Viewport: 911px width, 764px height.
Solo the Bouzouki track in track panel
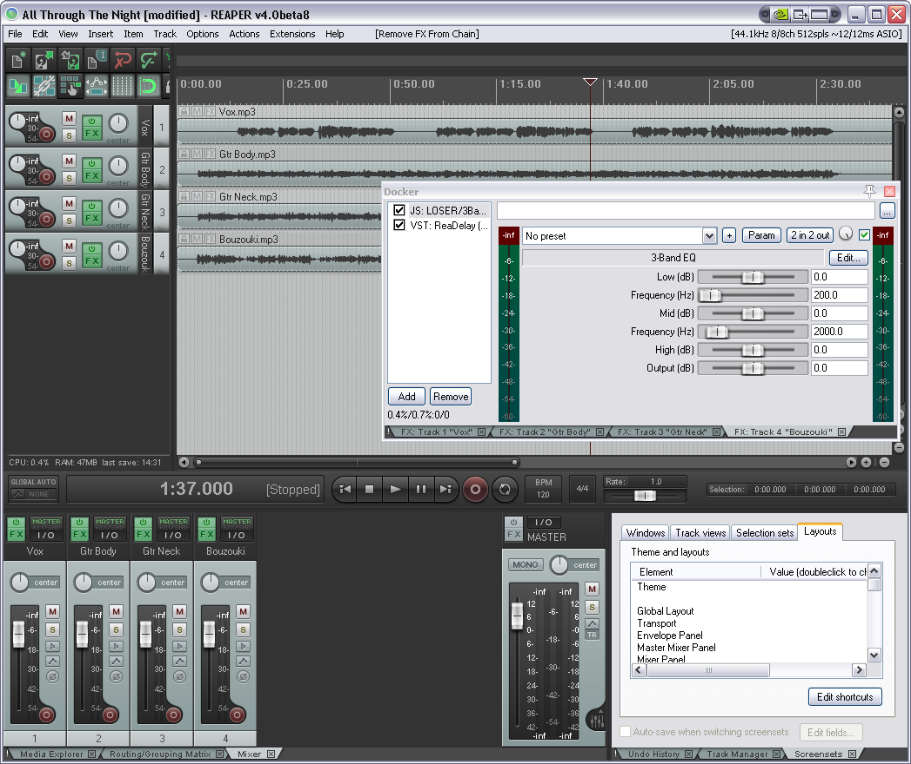[x=69, y=263]
